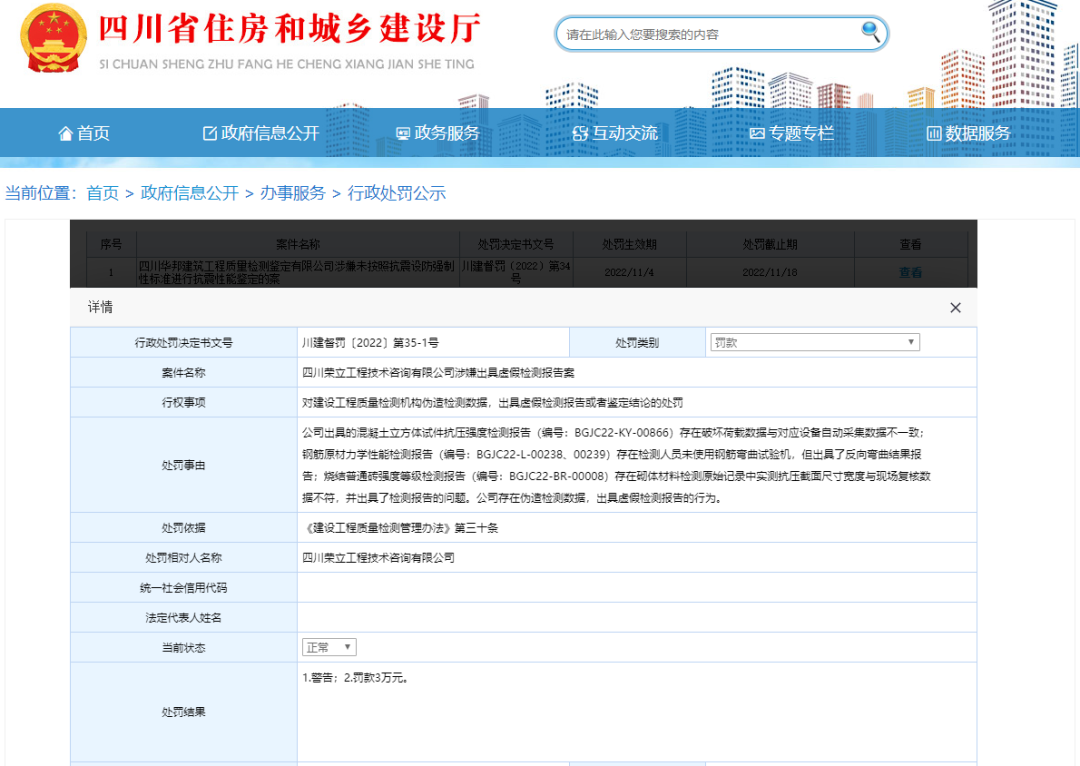This screenshot has width=1080, height=766.
Task: Click 处罚截止期 value 2022/11/18
Action: pos(770,273)
